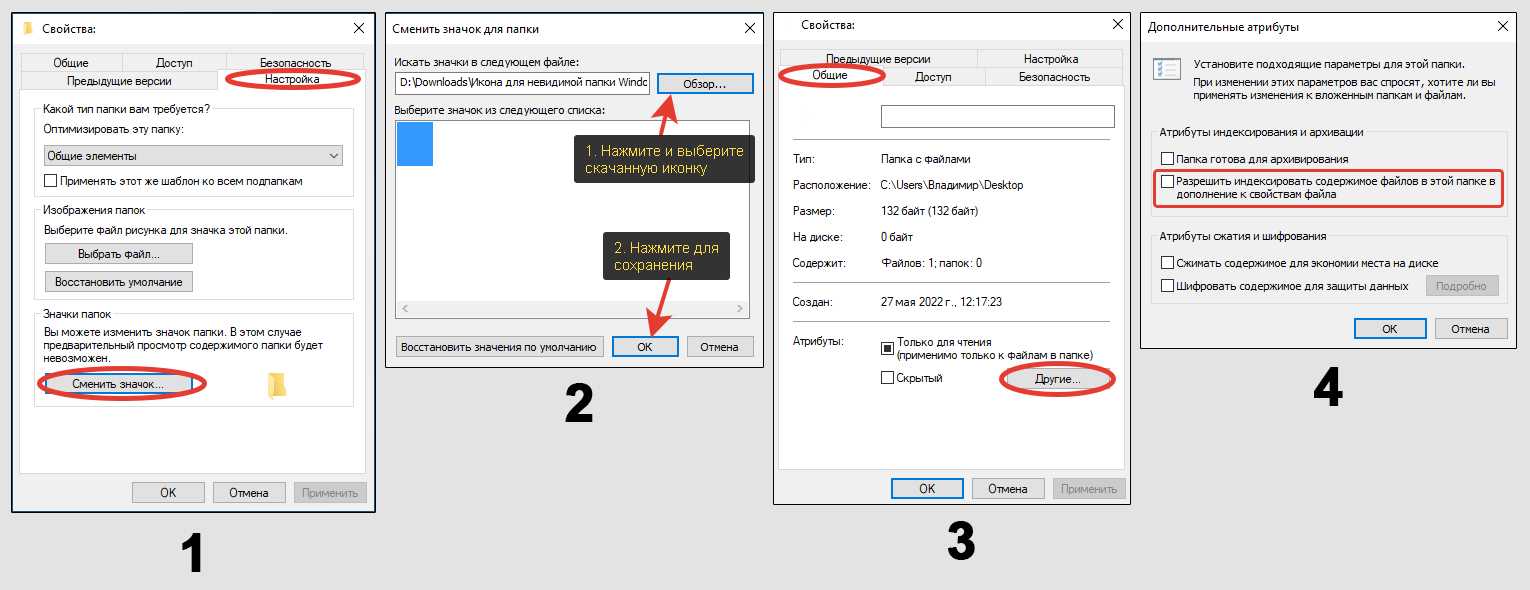The image size is (1530, 590).
Task: Click the attributes list icon in Дополнительные атрибуты
Action: [x=1166, y=70]
